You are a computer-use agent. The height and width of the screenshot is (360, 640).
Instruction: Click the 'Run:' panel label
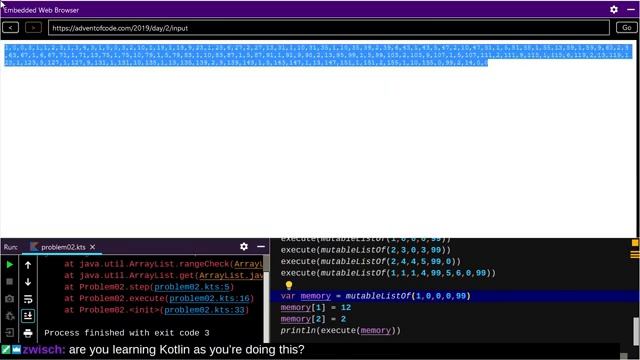pos(11,247)
